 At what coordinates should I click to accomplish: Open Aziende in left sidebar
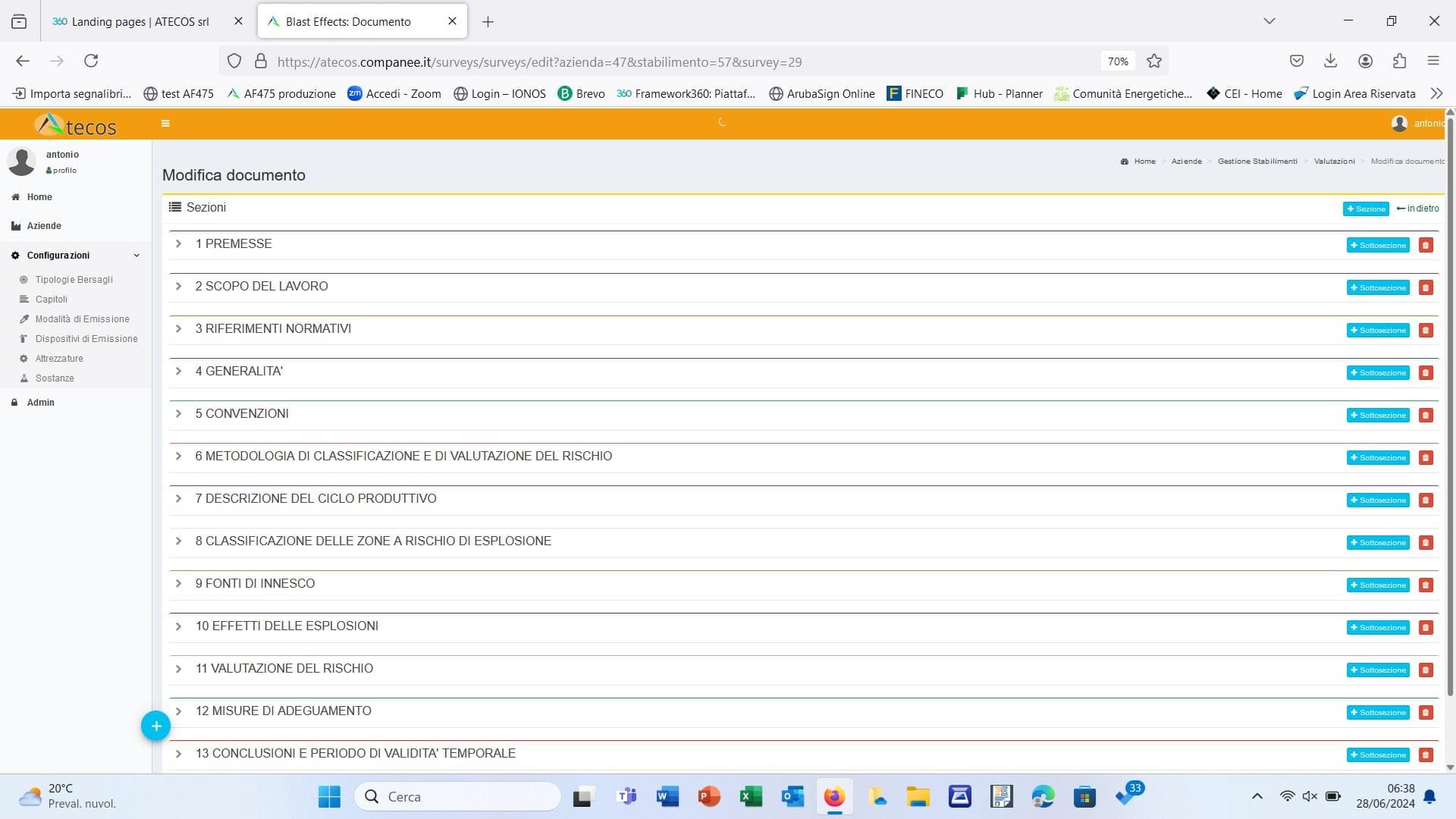[44, 226]
